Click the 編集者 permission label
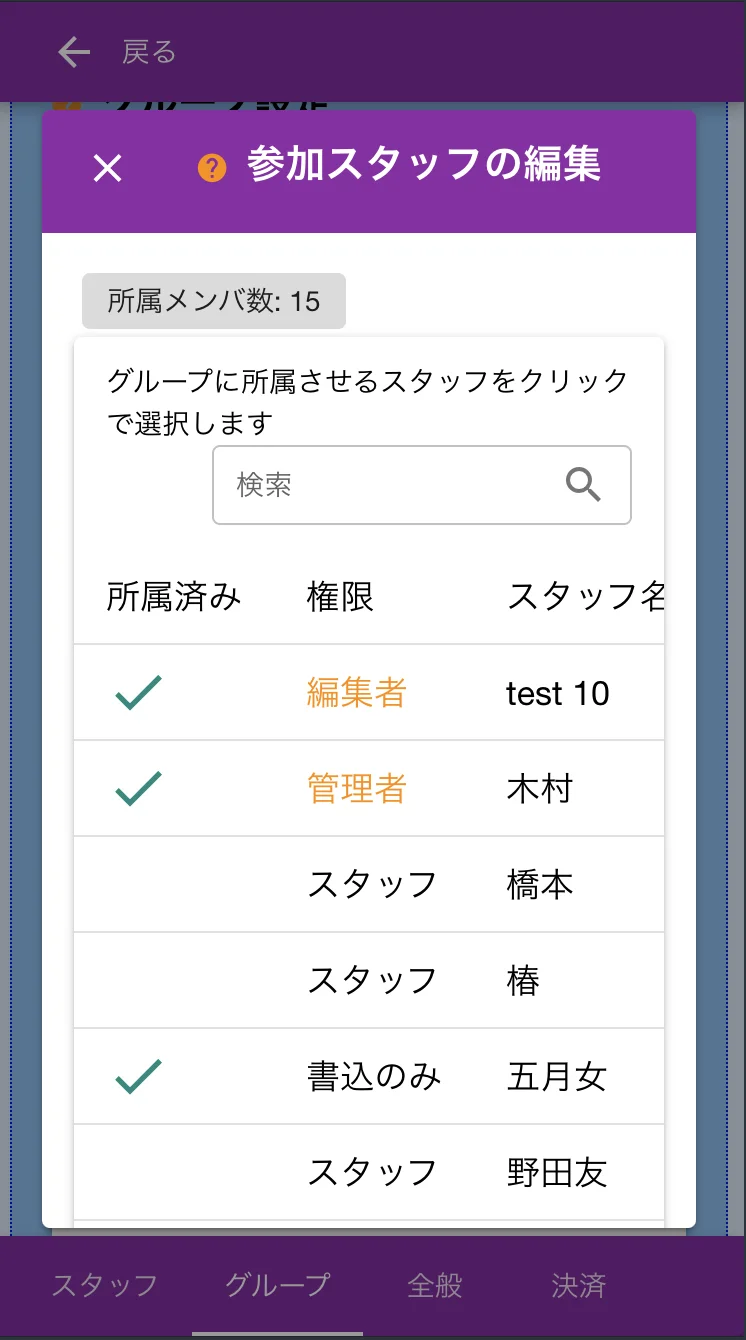 (x=356, y=693)
